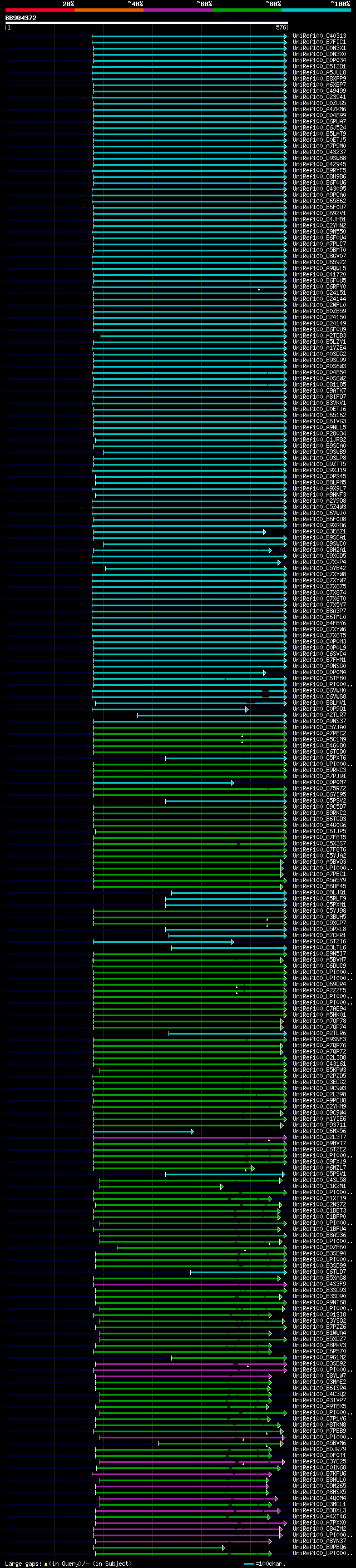Click the query end position 576
This screenshot has width=356, height=1568.
click(x=280, y=27)
